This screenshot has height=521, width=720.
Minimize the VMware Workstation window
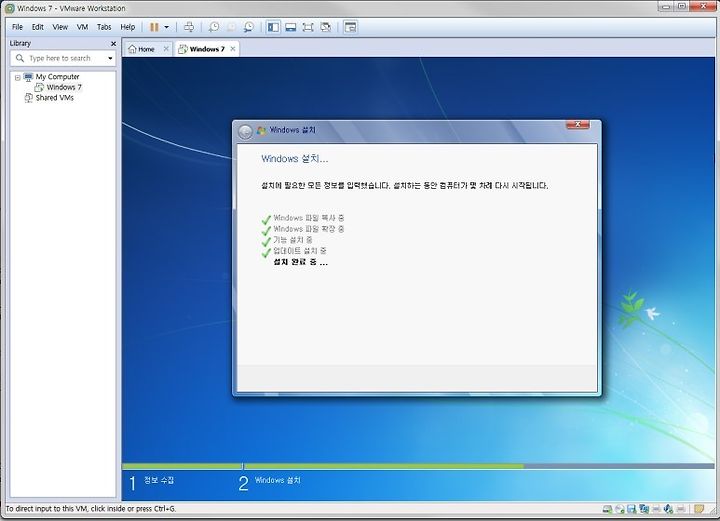pyautogui.click(x=666, y=6)
